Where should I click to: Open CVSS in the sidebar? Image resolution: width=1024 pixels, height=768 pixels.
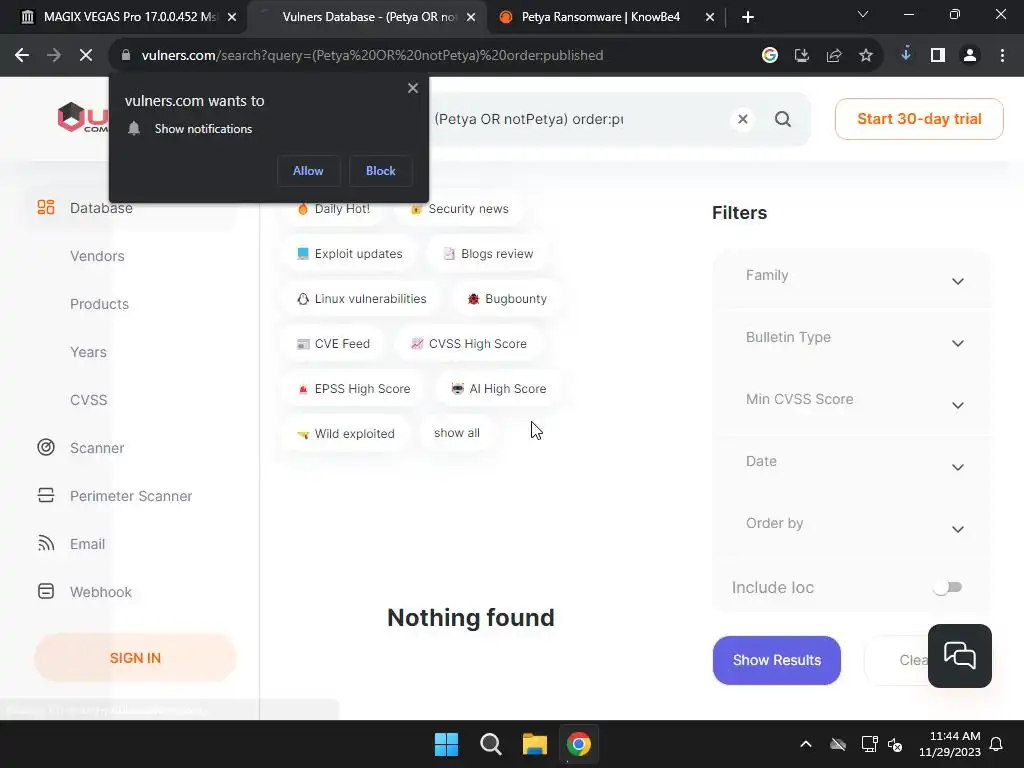[88, 400]
